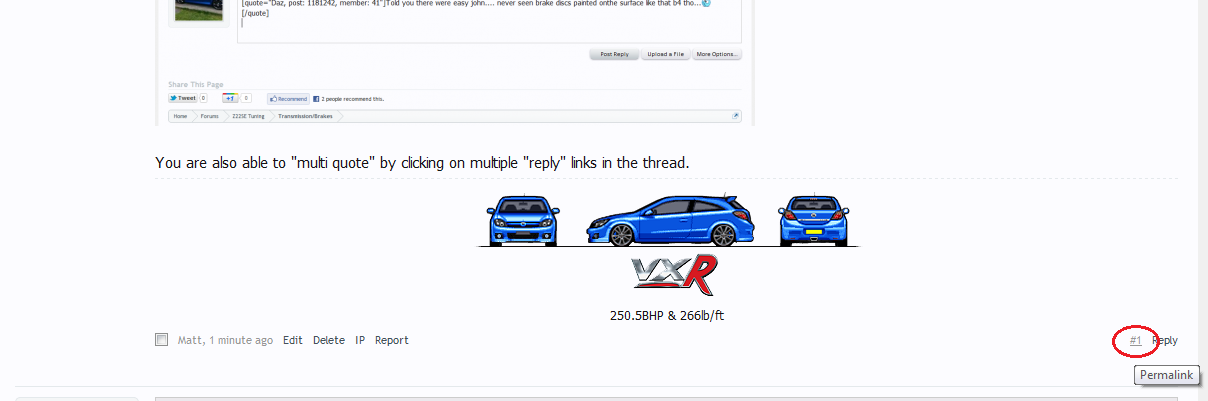The width and height of the screenshot is (1208, 401).
Task: Open Matt's profile link
Action: coord(190,340)
